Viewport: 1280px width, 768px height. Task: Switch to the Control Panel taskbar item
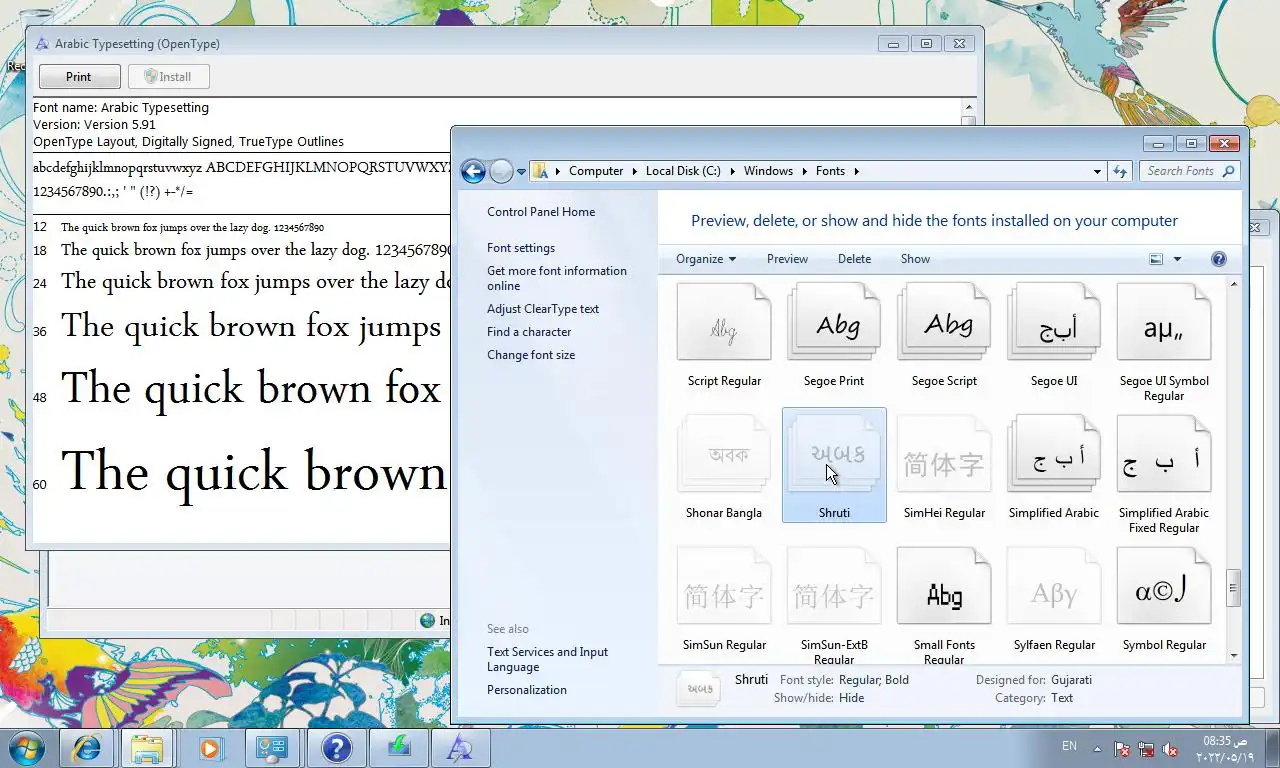272,748
